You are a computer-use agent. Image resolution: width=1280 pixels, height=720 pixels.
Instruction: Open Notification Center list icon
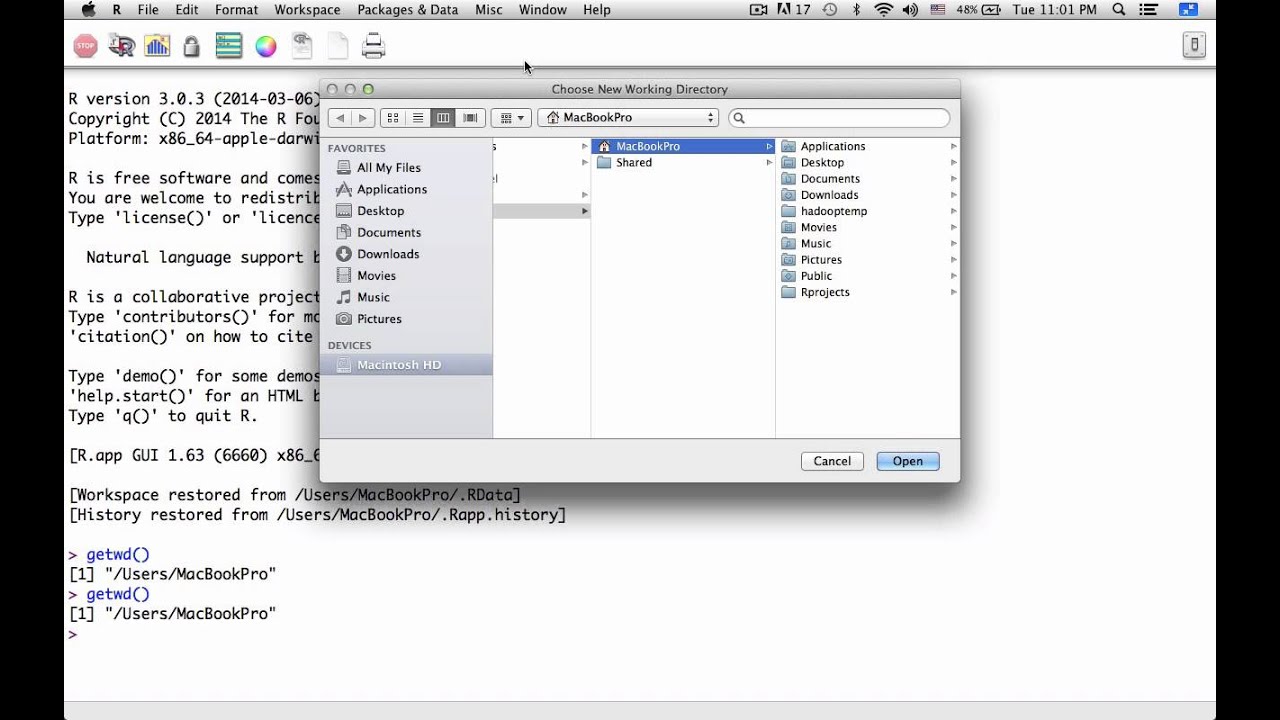(1150, 10)
